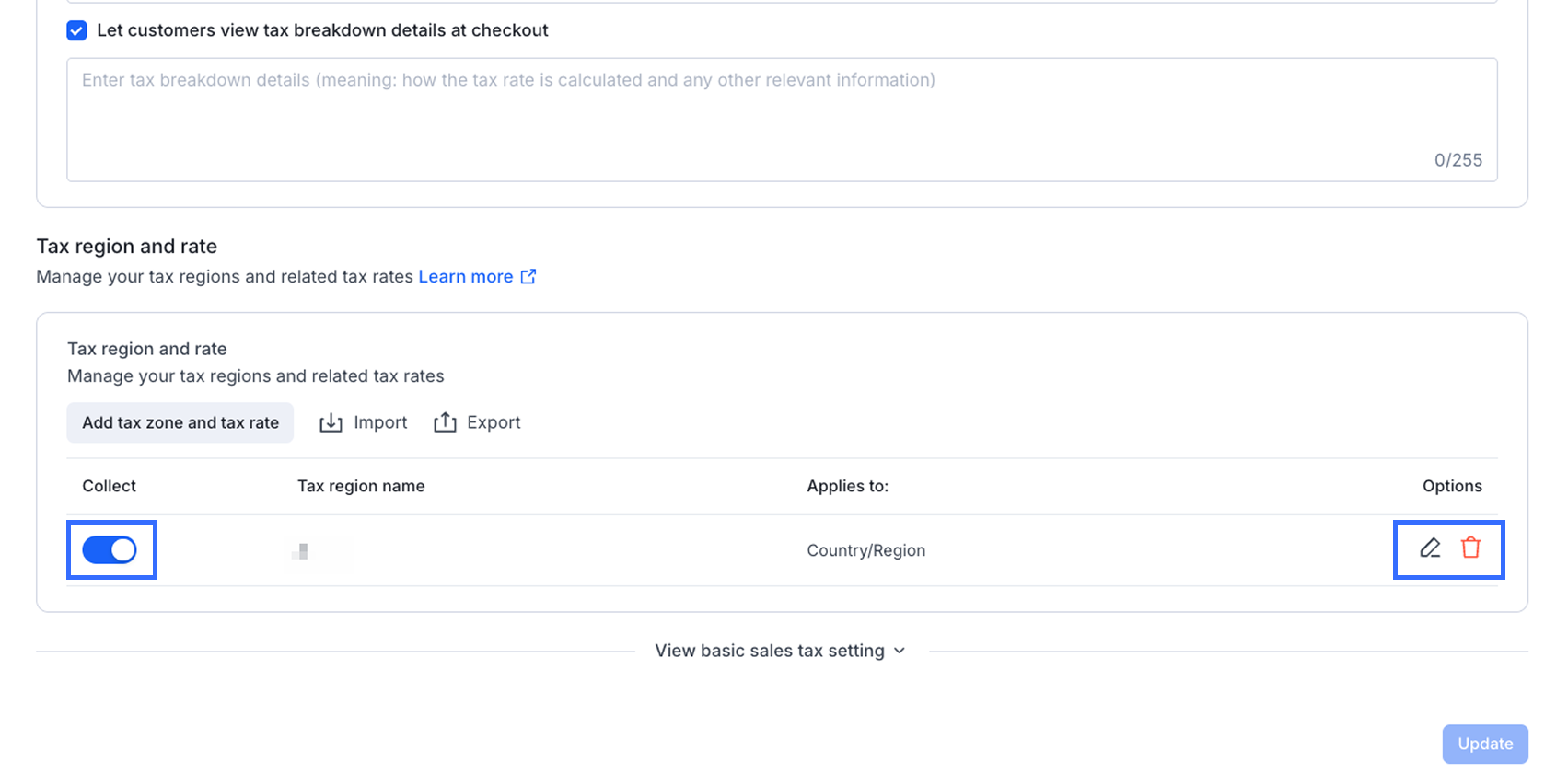Click the Export upload arrow icon

point(445,422)
